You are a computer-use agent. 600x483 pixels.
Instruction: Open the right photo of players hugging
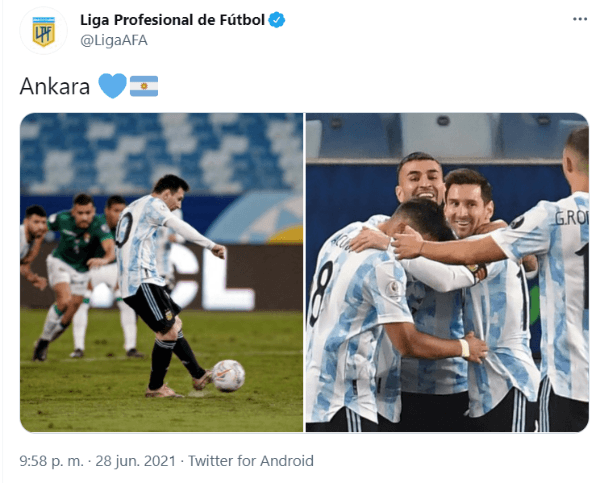pos(447,273)
